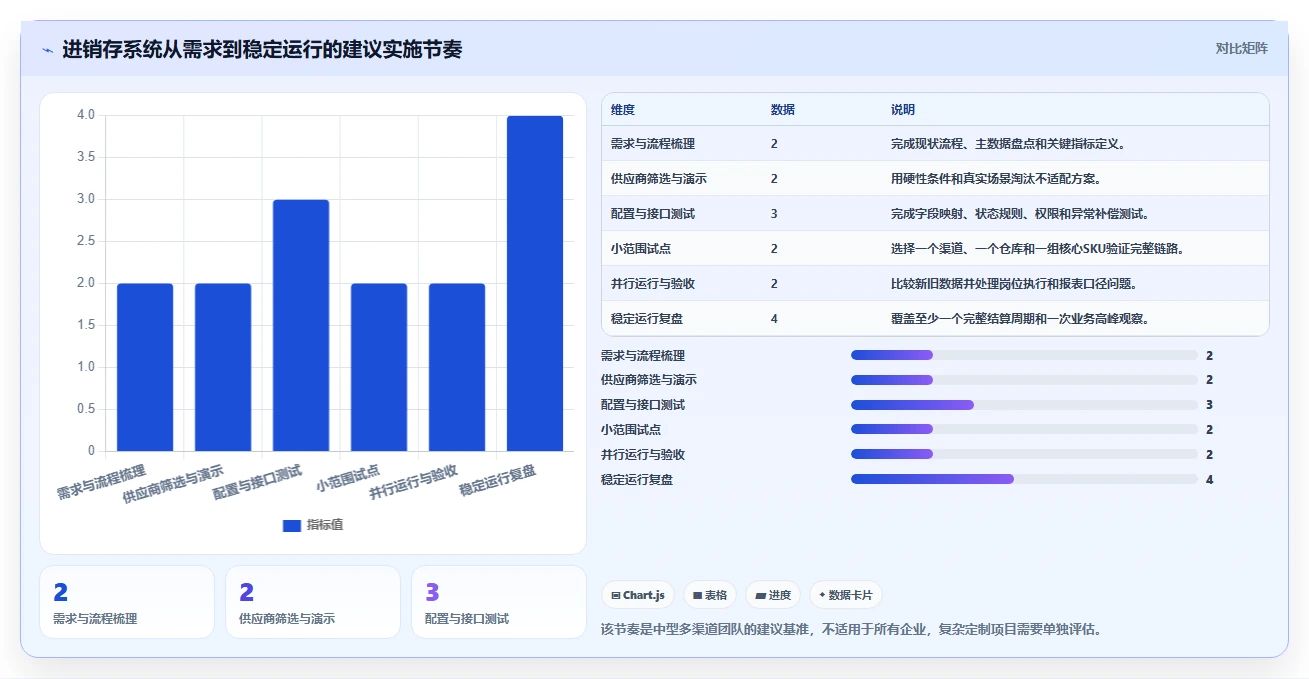Click the 数据卡片 tag chip
Screen dimensions: 1309x679
846,595
